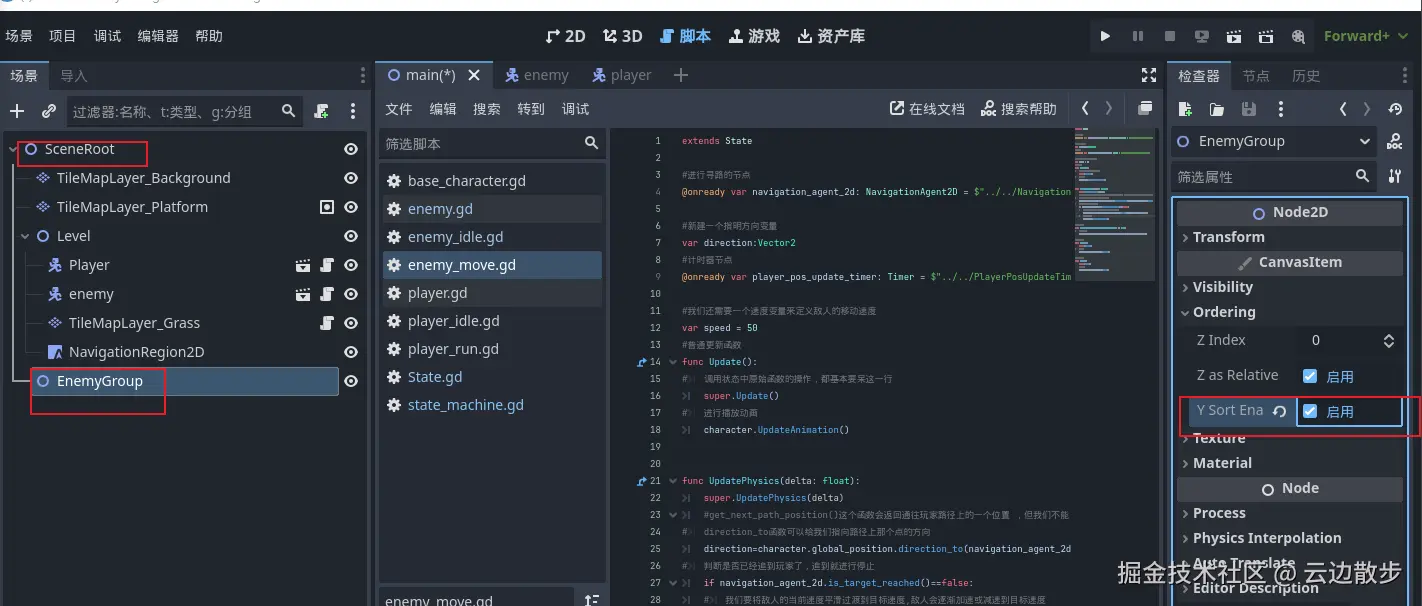Viewport: 1422px width, 606px height.
Task: Open the enemy node's script icon
Action: point(326,294)
